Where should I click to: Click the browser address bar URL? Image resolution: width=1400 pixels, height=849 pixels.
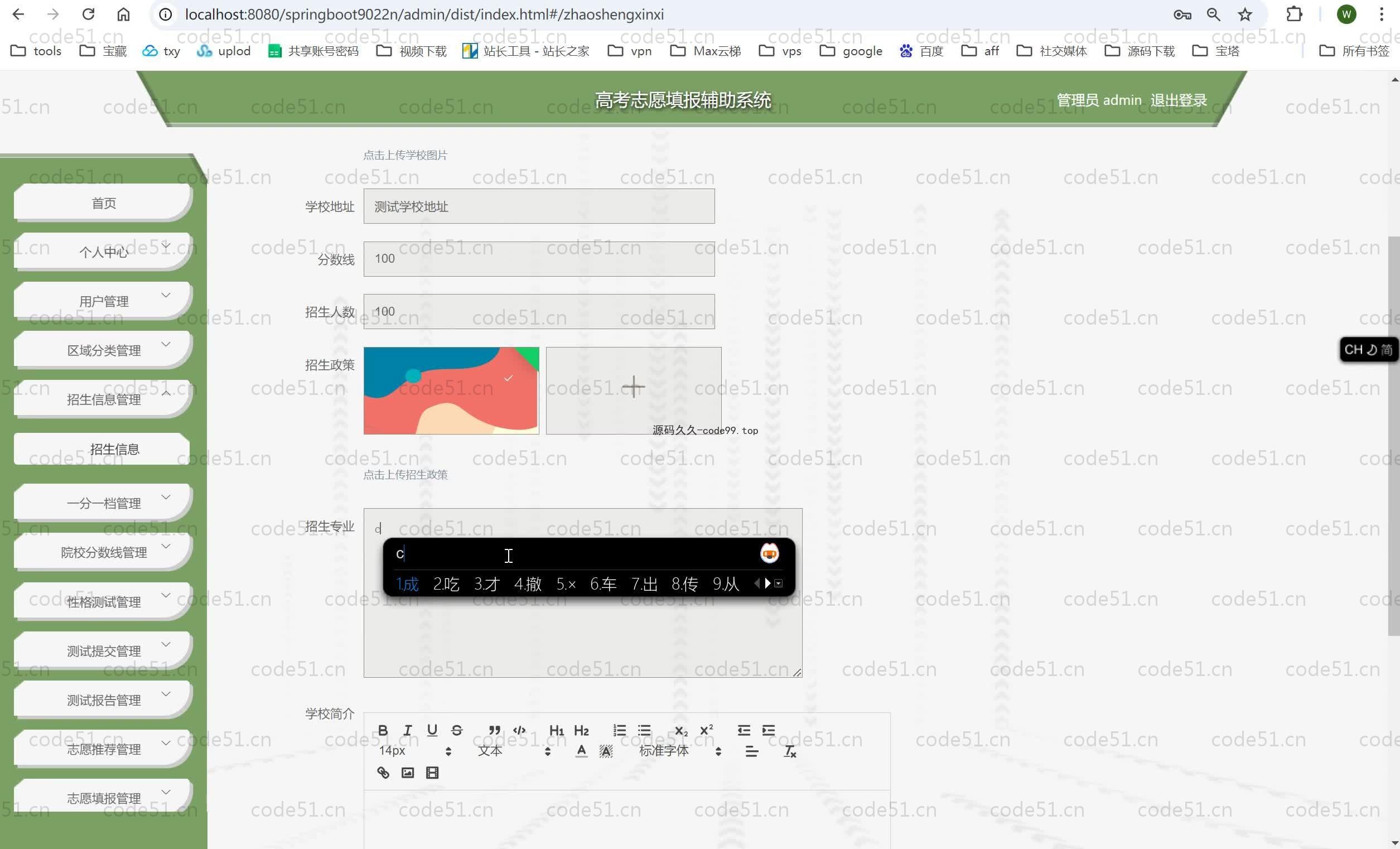(424, 14)
